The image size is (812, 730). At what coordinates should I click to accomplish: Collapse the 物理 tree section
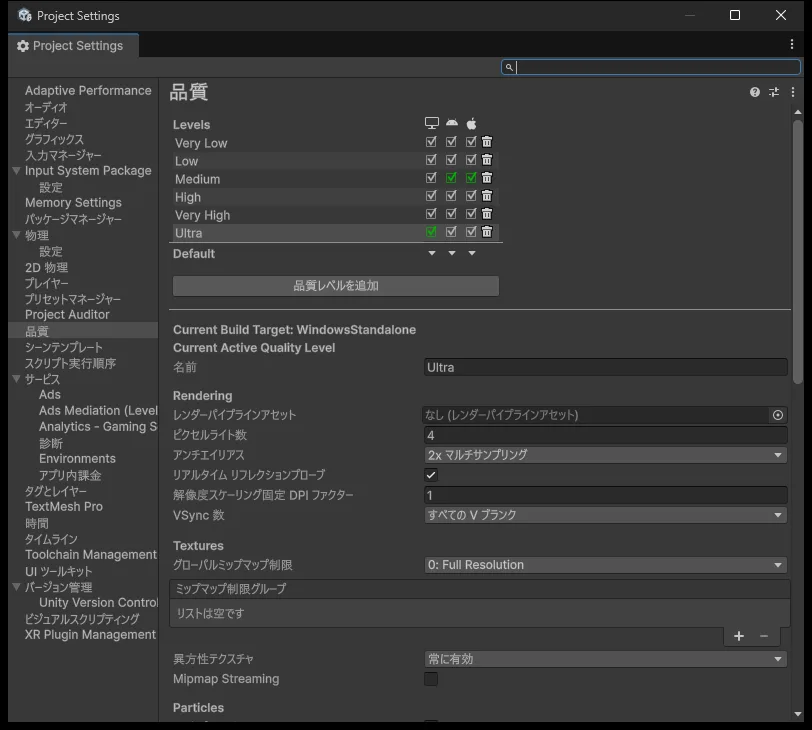pos(17,235)
